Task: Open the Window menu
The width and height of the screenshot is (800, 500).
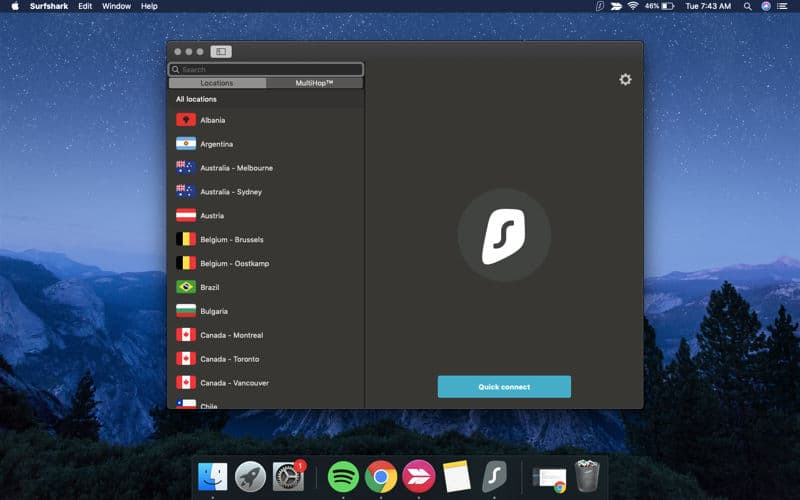Action: [x=116, y=6]
